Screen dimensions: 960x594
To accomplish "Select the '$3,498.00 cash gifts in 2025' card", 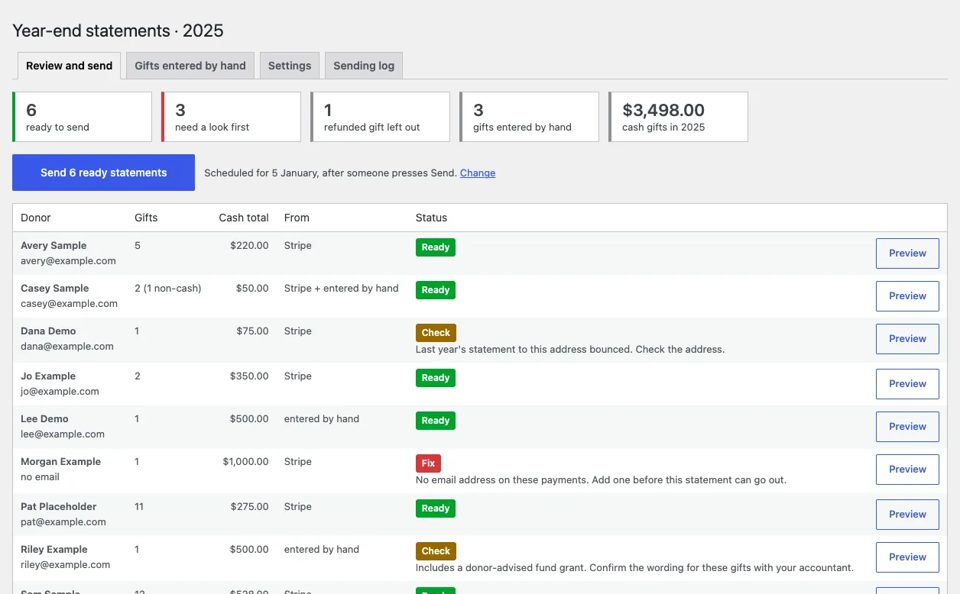I will [678, 117].
